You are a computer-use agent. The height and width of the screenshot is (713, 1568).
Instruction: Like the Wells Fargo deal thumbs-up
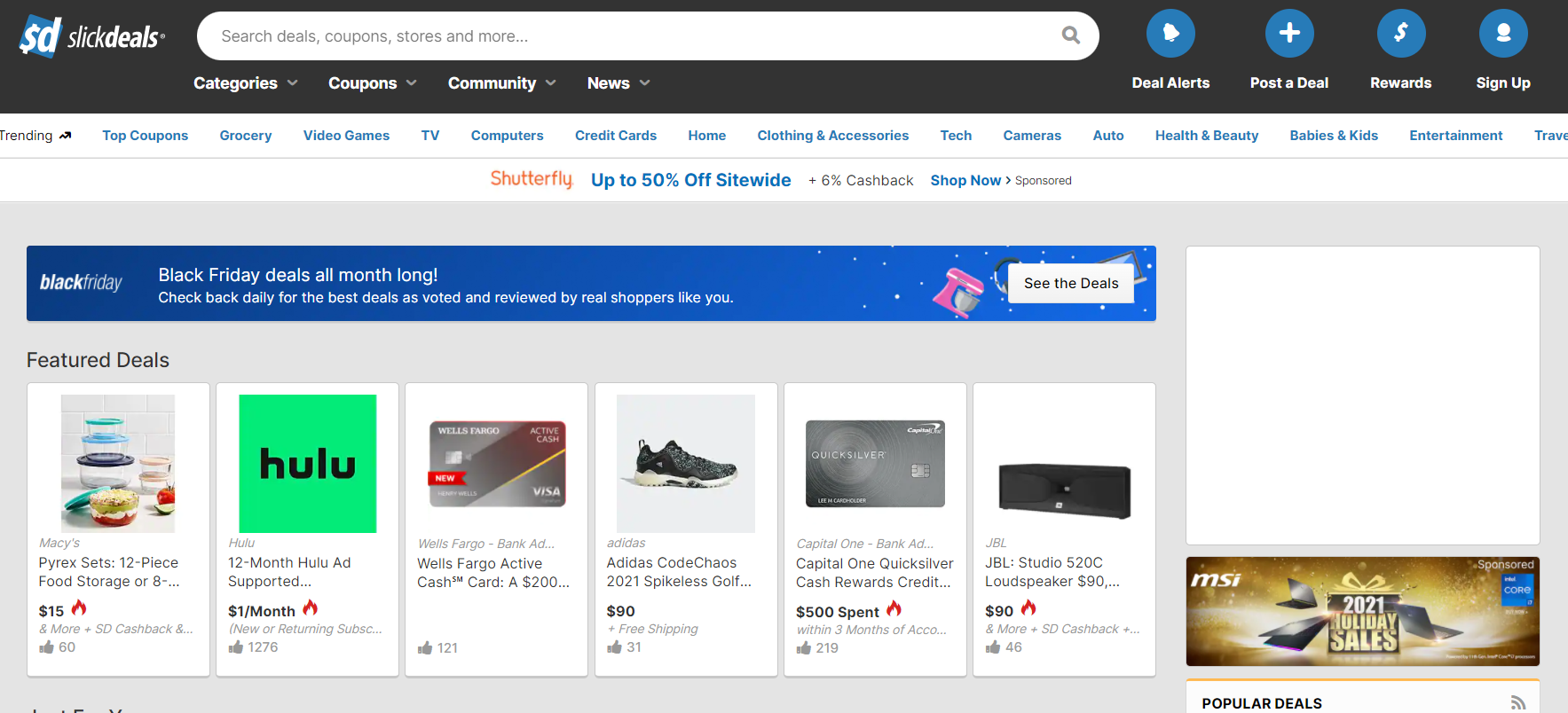point(425,648)
